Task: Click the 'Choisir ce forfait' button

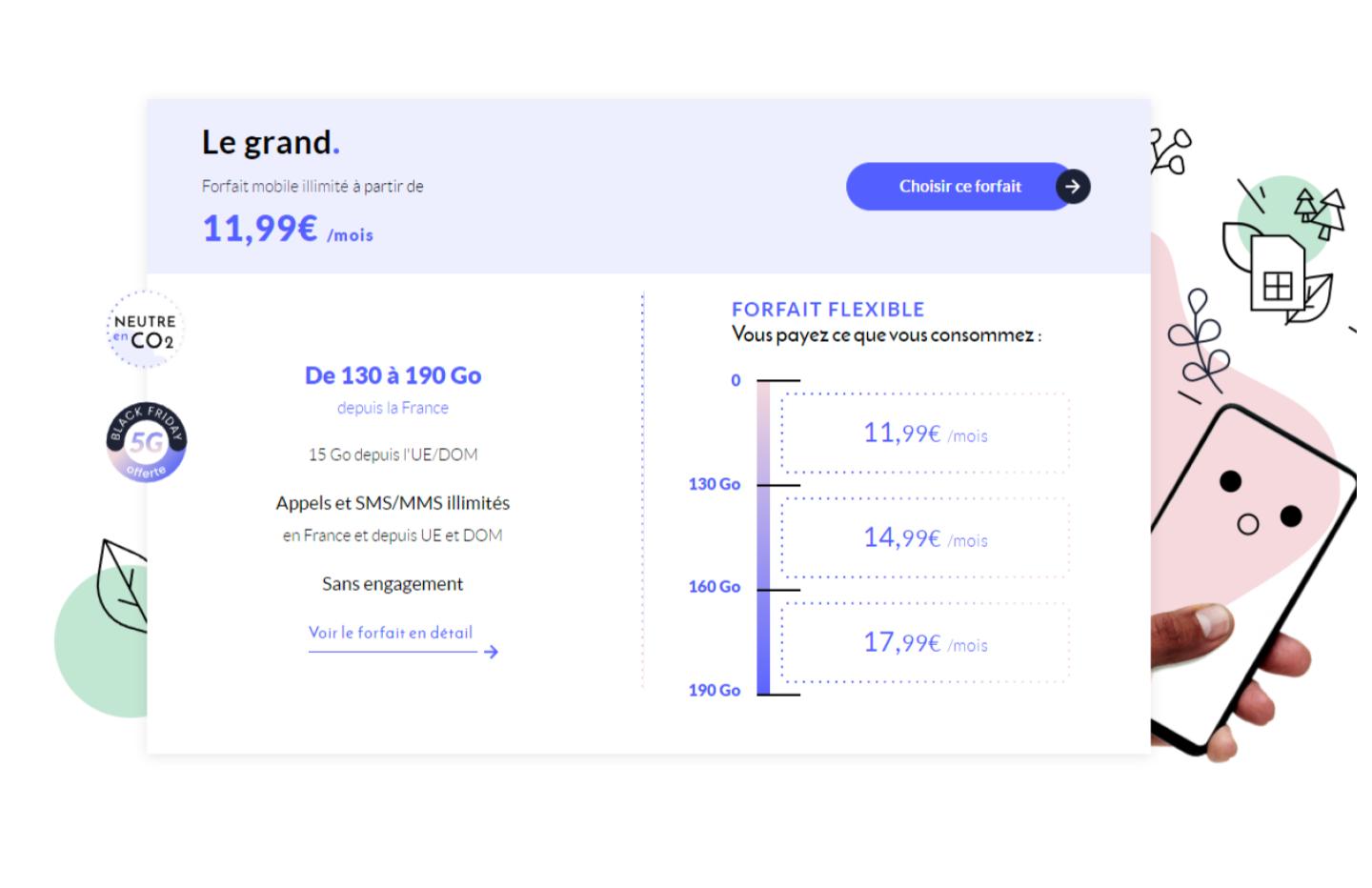Action: point(968,187)
